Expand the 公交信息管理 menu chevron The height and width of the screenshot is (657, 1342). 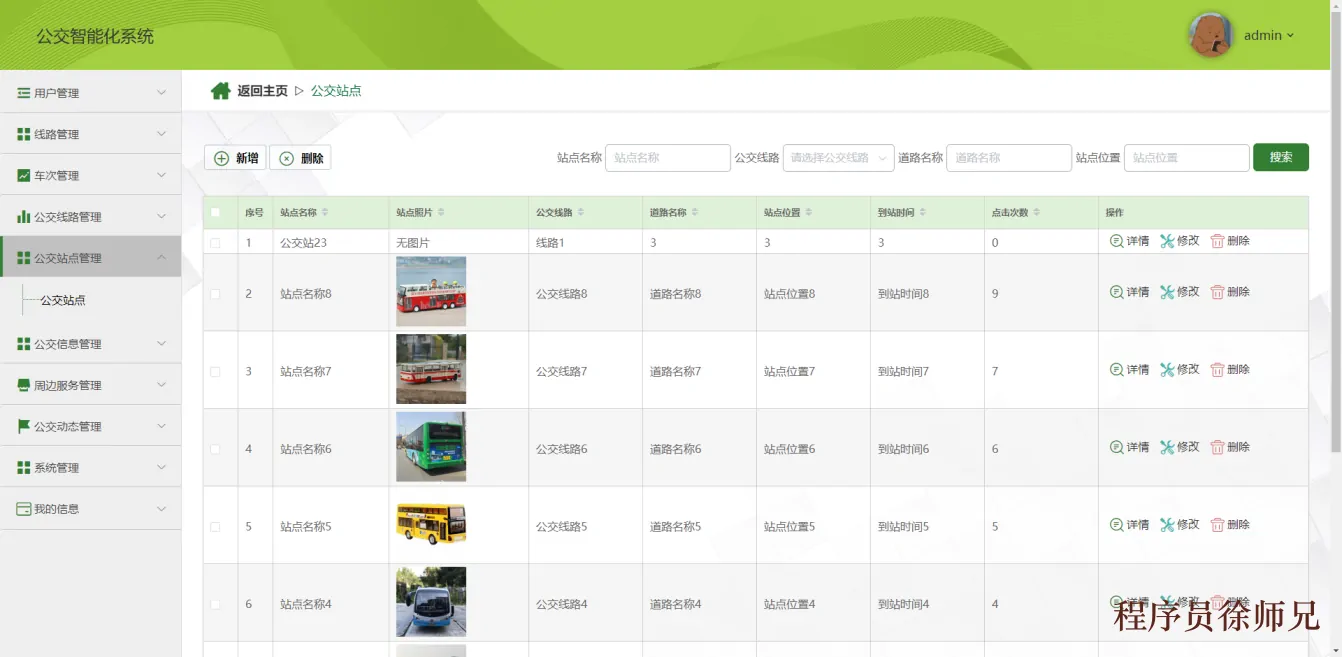pos(161,344)
